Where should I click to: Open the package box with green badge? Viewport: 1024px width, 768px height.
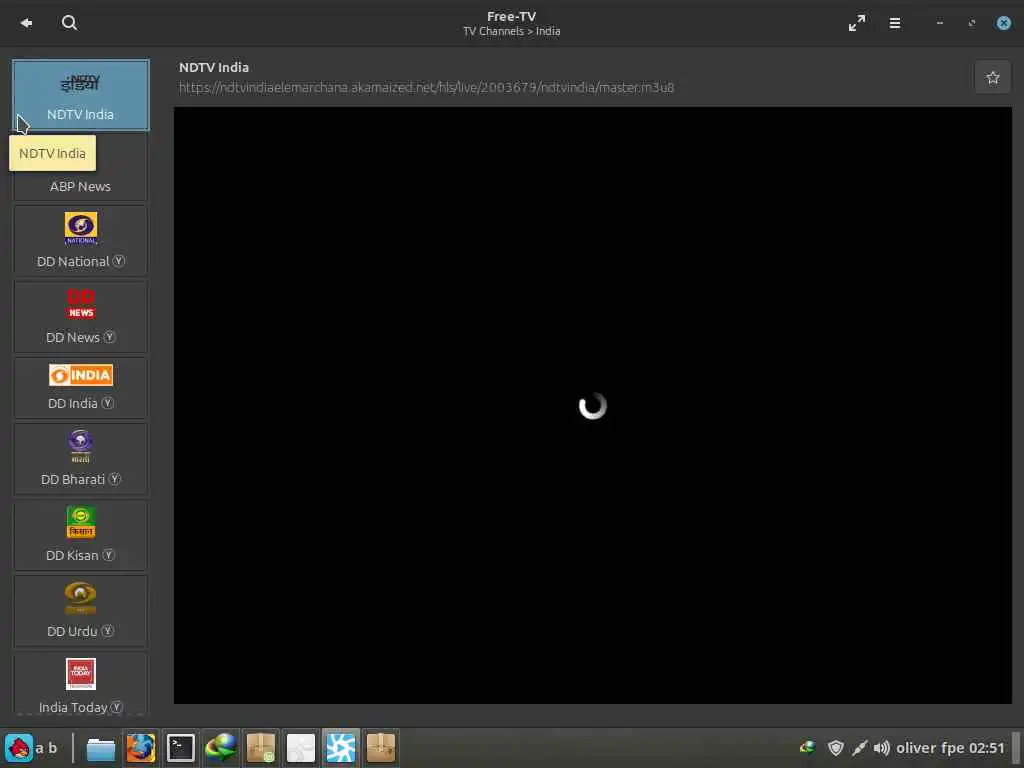(261, 748)
